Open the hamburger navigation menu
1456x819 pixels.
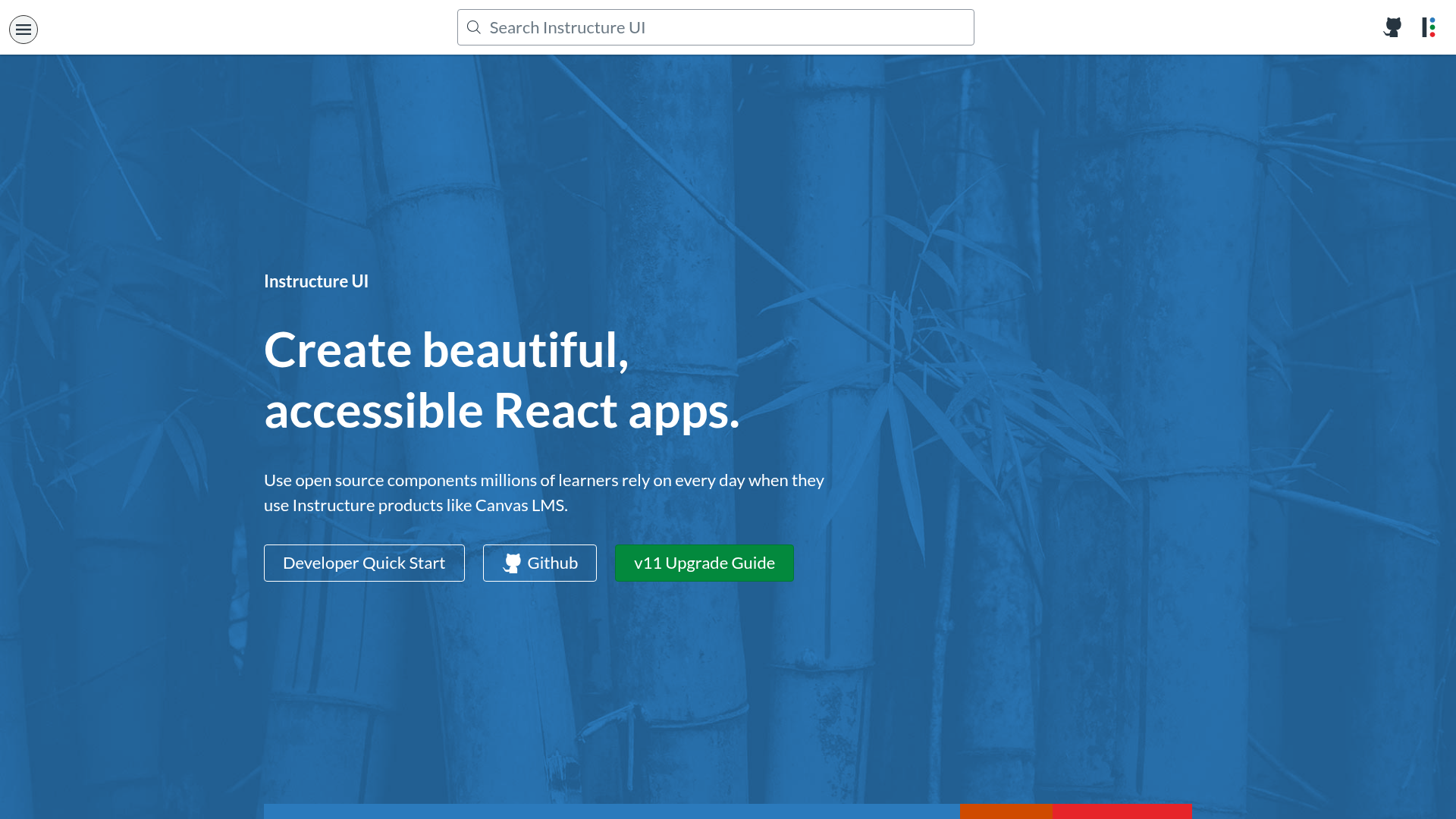click(x=24, y=30)
